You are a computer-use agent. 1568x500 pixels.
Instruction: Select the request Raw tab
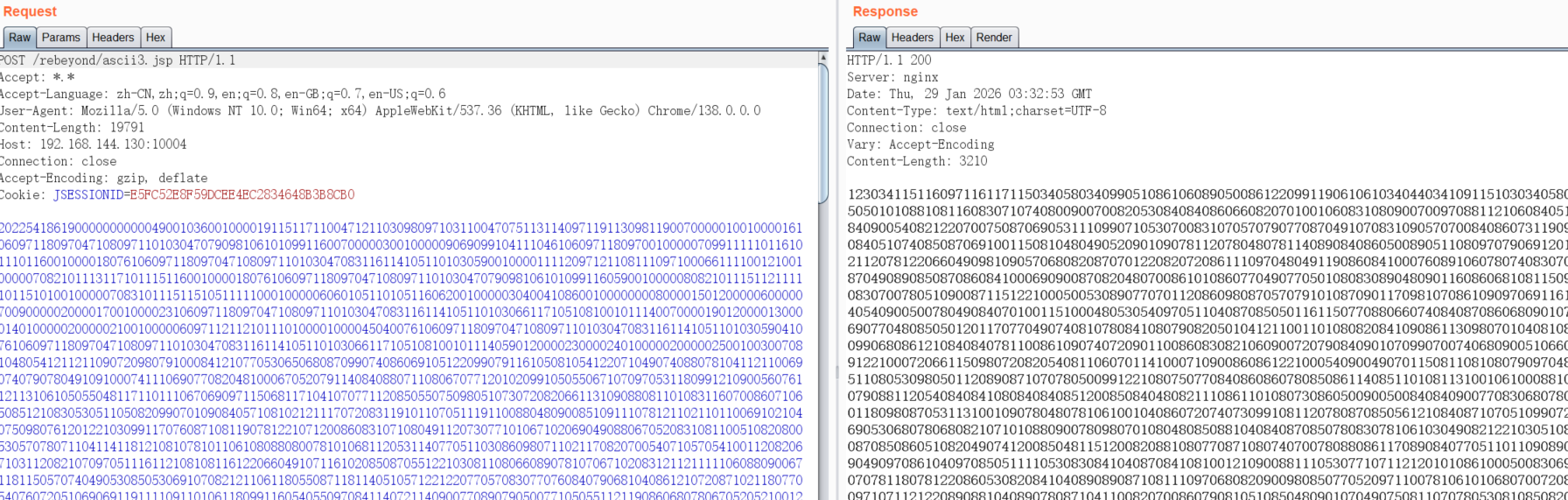19,38
